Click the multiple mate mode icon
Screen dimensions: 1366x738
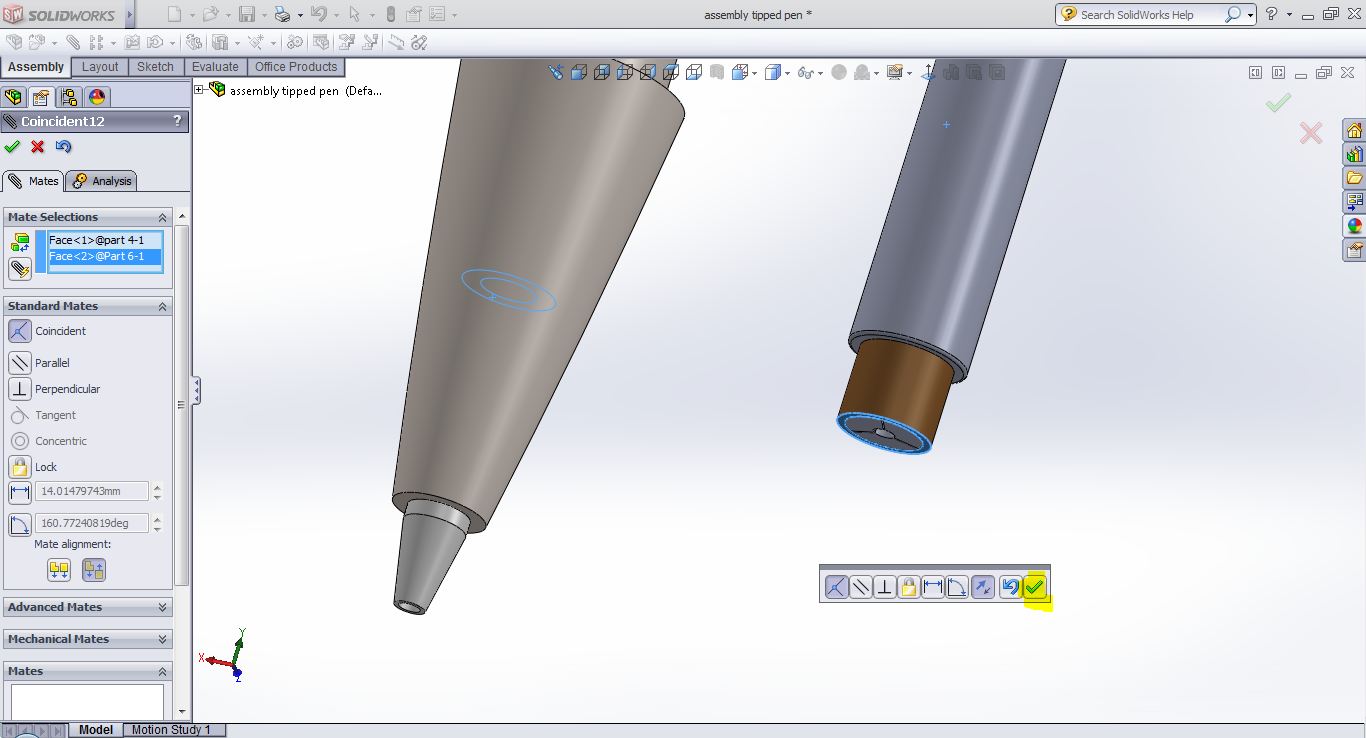pos(20,269)
